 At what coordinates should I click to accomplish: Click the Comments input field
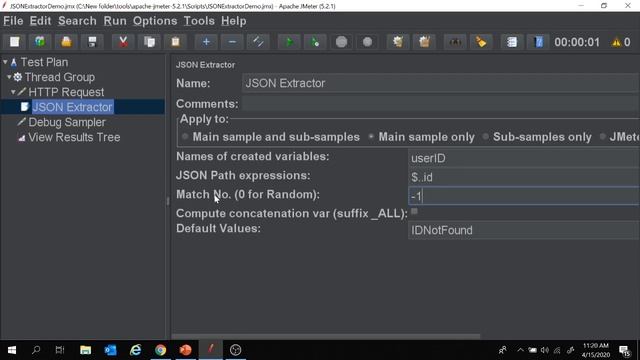441,104
